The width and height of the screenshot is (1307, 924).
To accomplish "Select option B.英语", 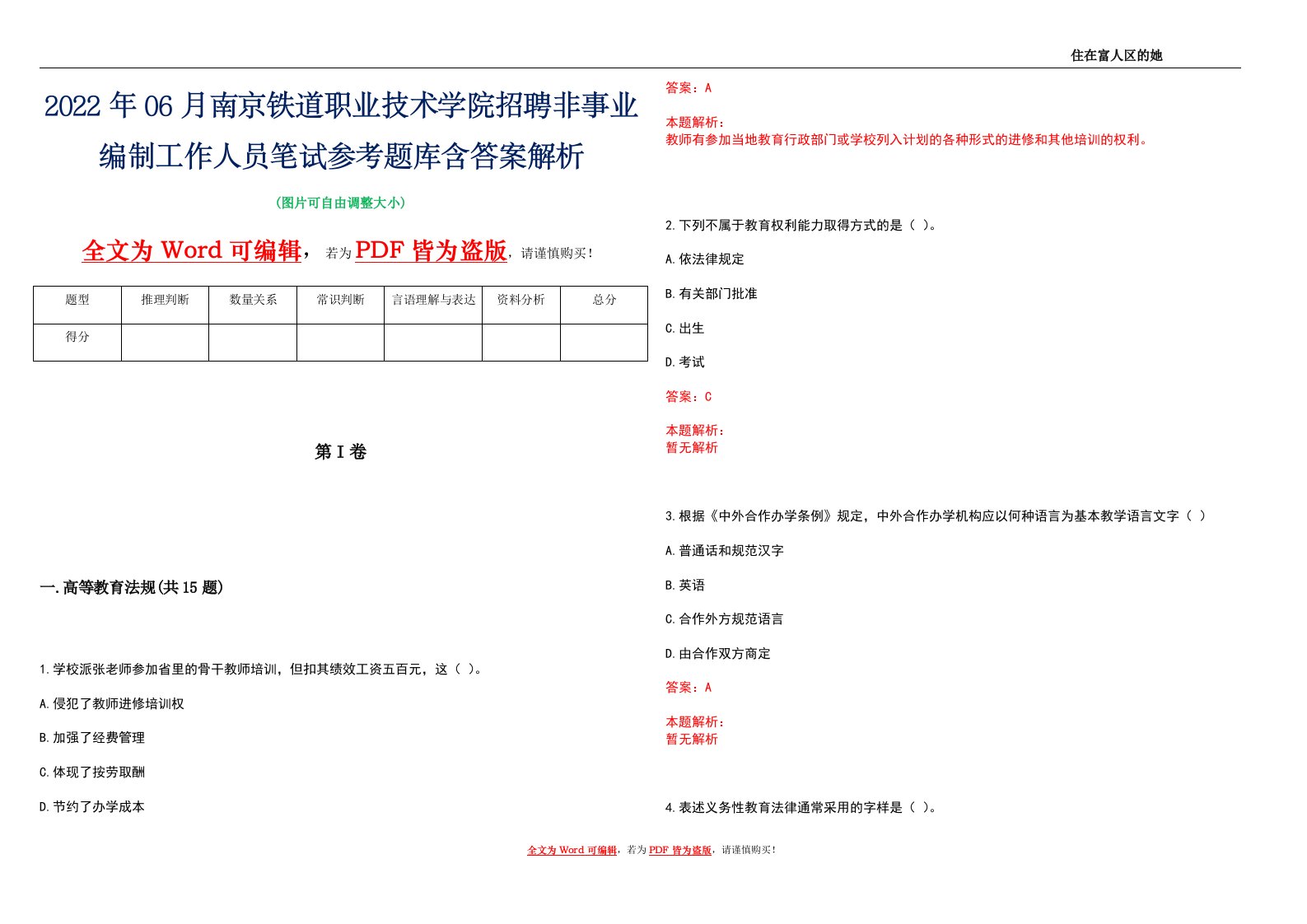I will 685,586.
